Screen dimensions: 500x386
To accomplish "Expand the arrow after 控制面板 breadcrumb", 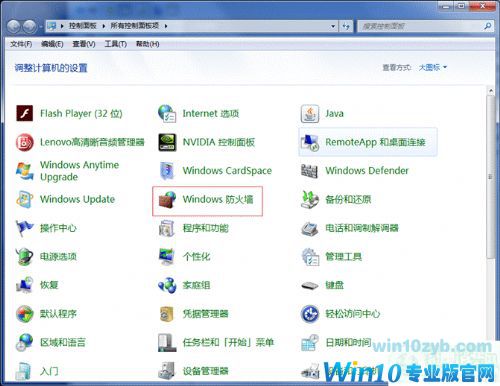I will pos(104,26).
